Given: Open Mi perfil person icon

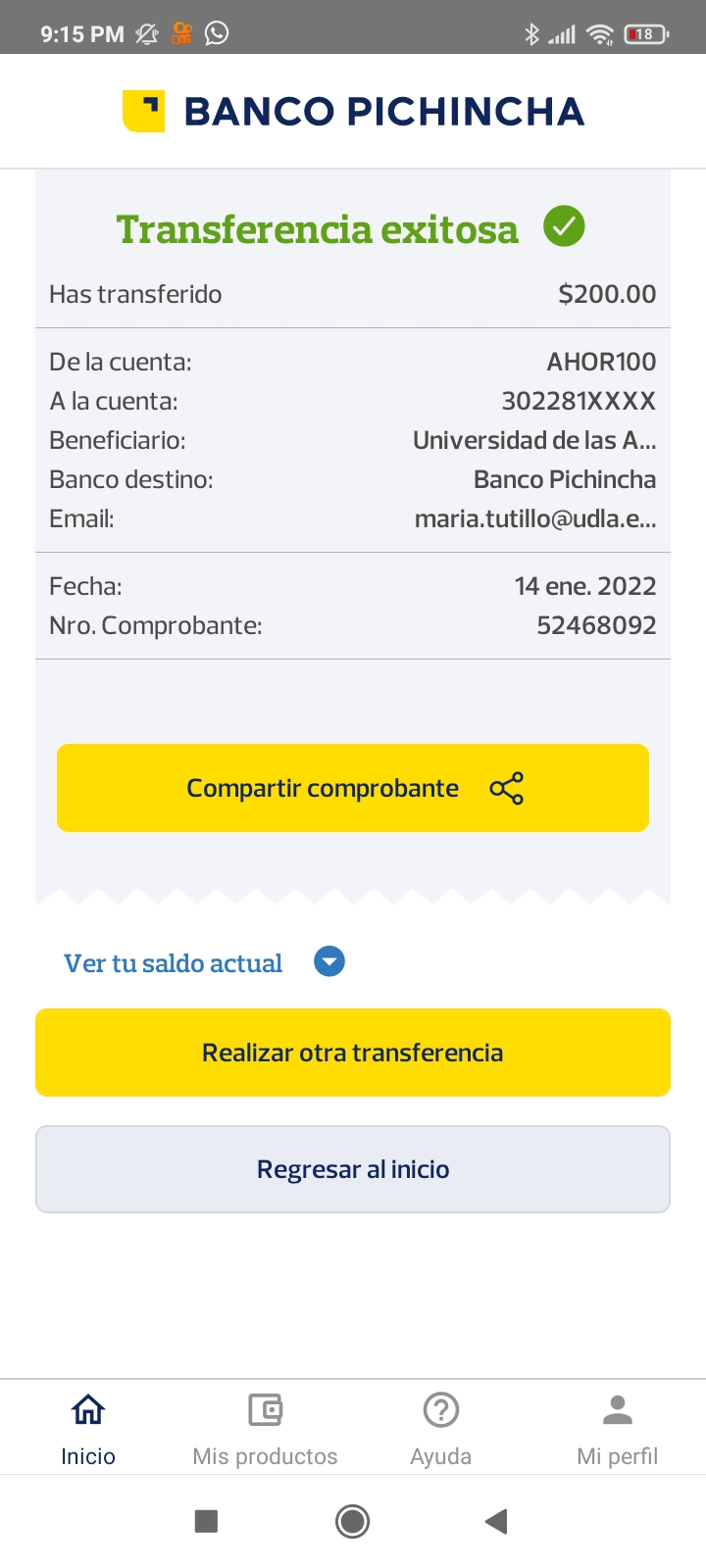Looking at the screenshot, I should [x=618, y=1410].
